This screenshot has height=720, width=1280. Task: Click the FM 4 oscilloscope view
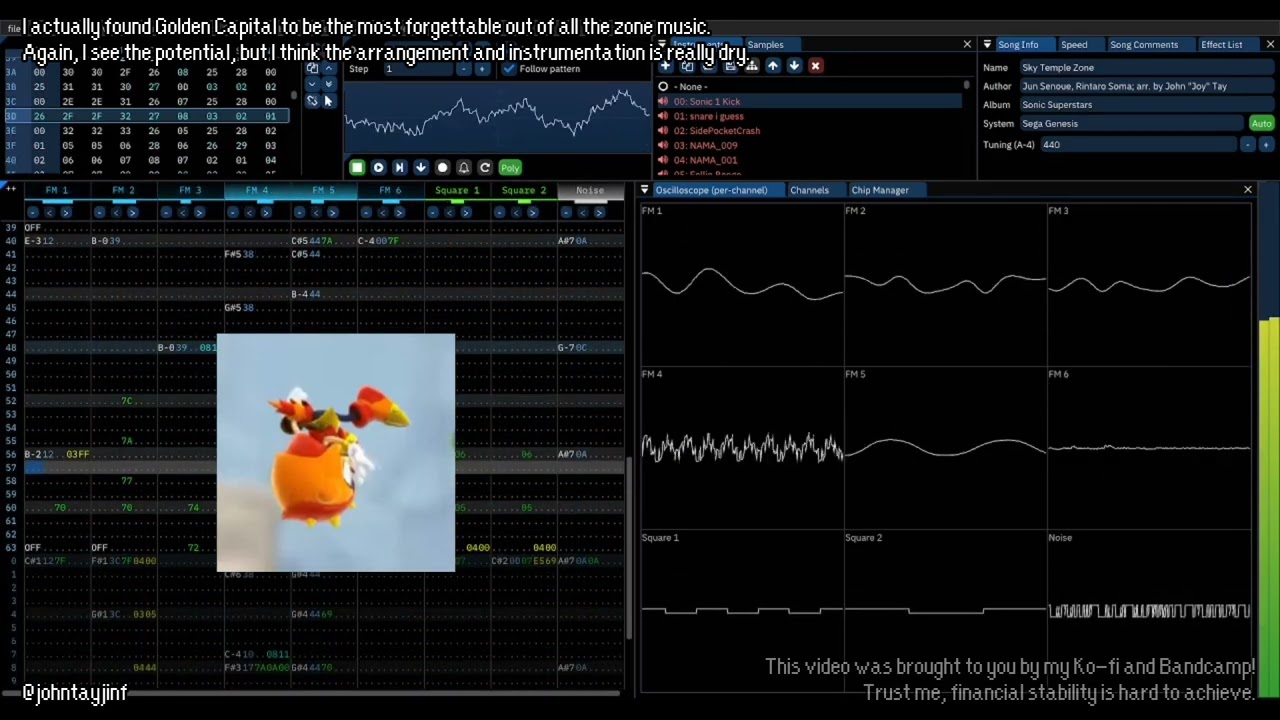click(x=742, y=449)
